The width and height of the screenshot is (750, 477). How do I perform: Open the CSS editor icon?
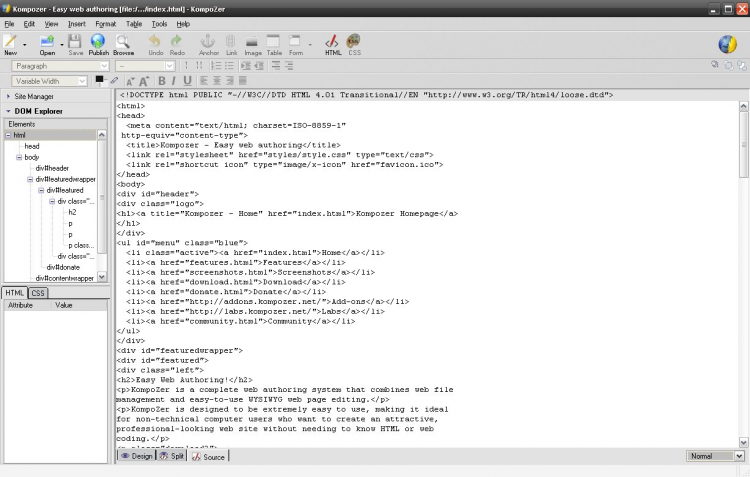pyautogui.click(x=354, y=42)
